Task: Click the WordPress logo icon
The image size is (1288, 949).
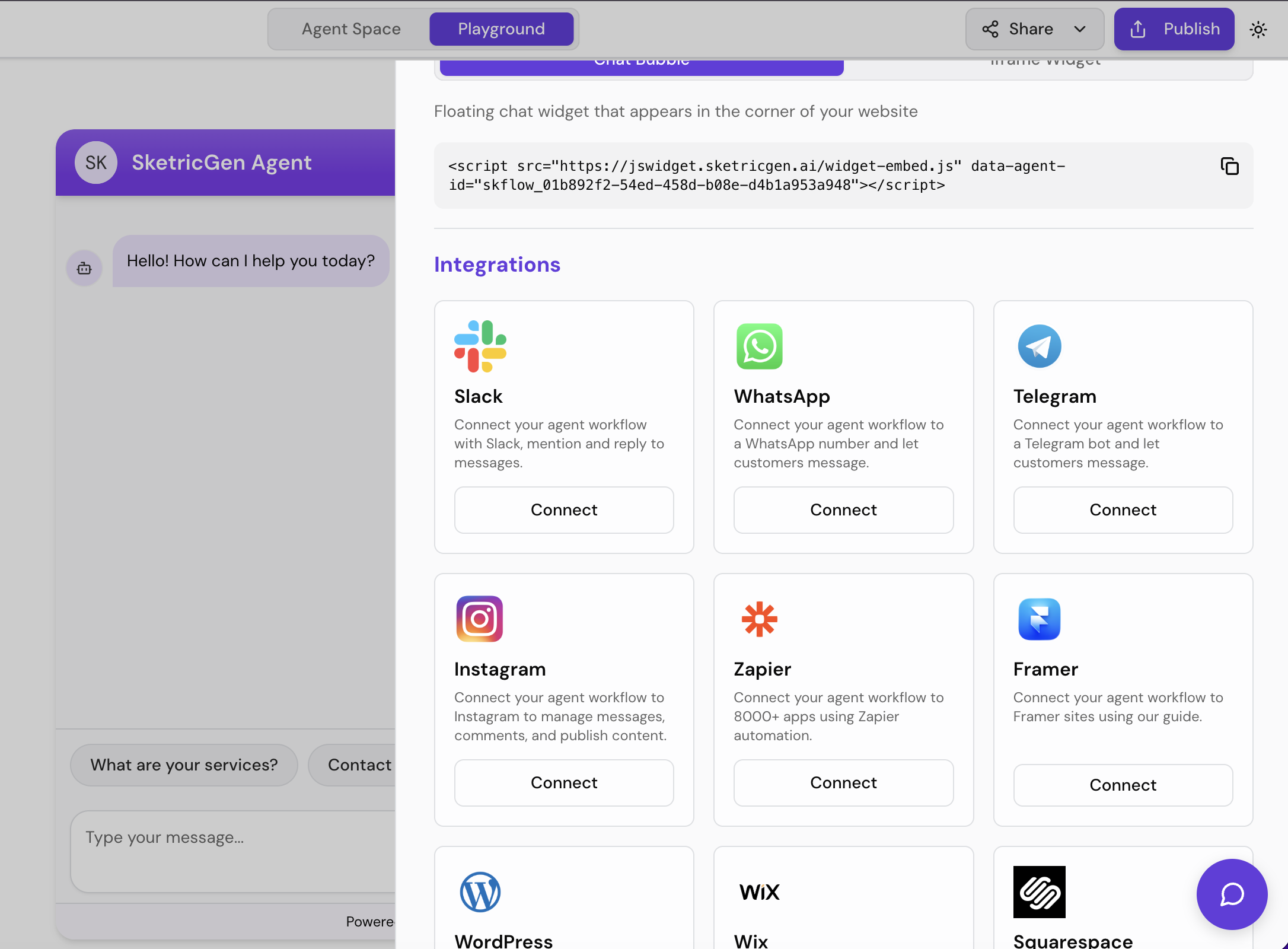Action: (x=480, y=892)
